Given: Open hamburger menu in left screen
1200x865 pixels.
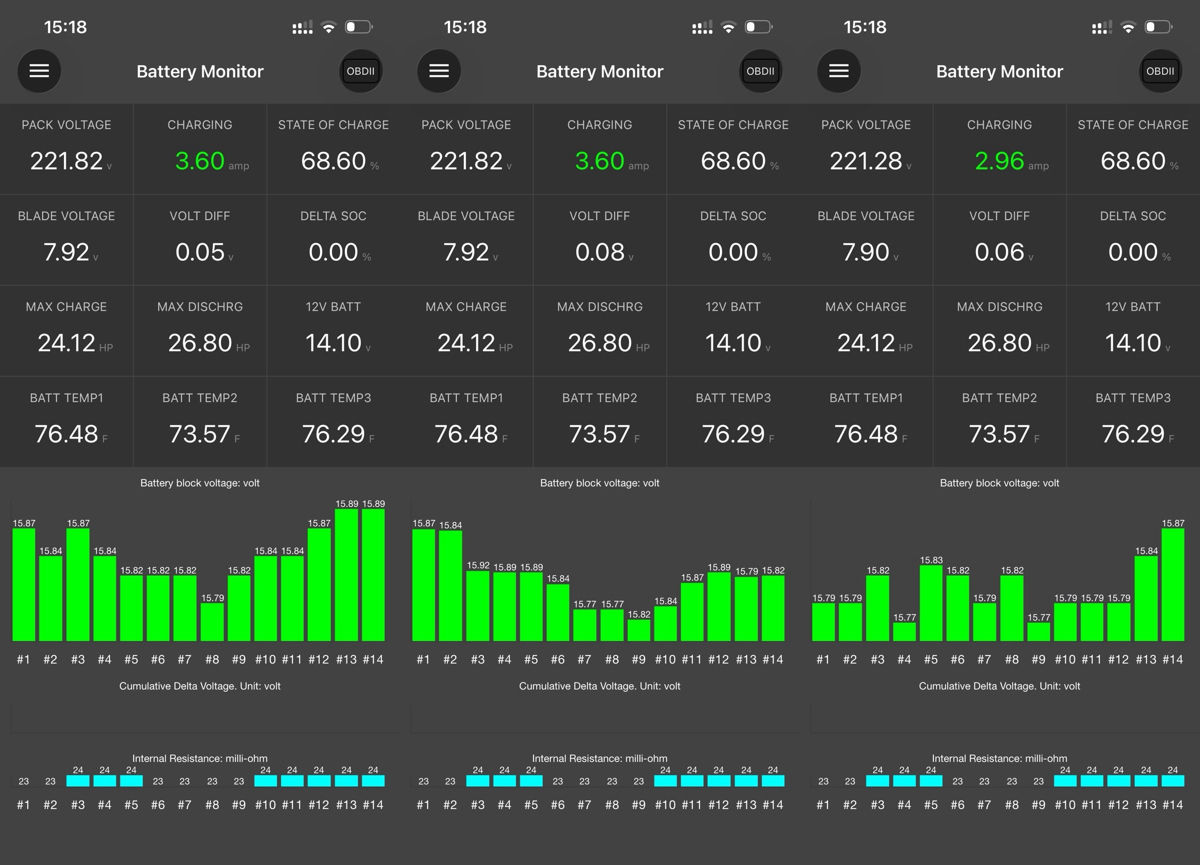Looking at the screenshot, I should (39, 71).
